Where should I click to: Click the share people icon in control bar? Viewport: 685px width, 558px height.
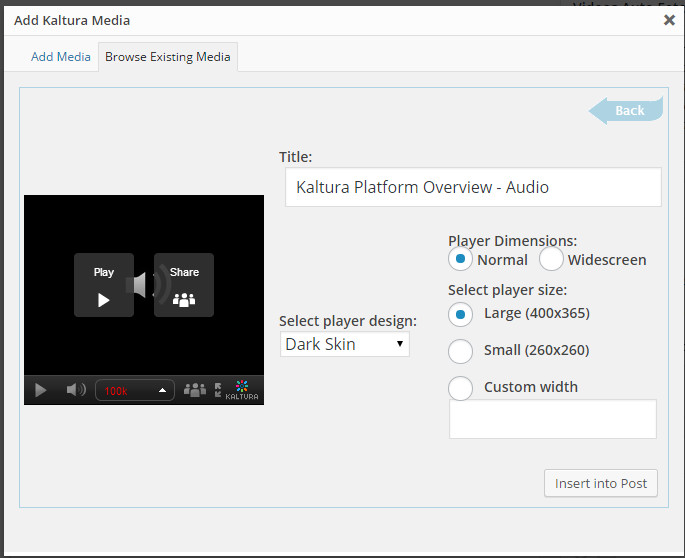click(x=195, y=390)
